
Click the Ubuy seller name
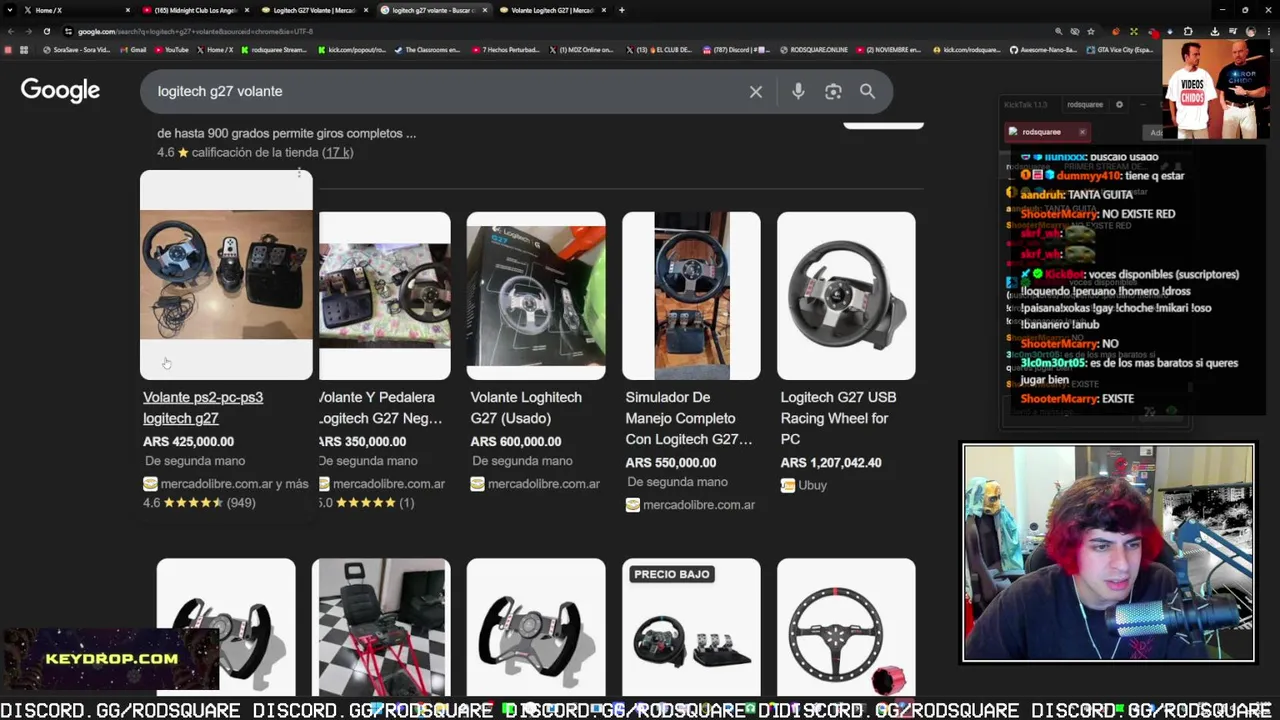812,485
